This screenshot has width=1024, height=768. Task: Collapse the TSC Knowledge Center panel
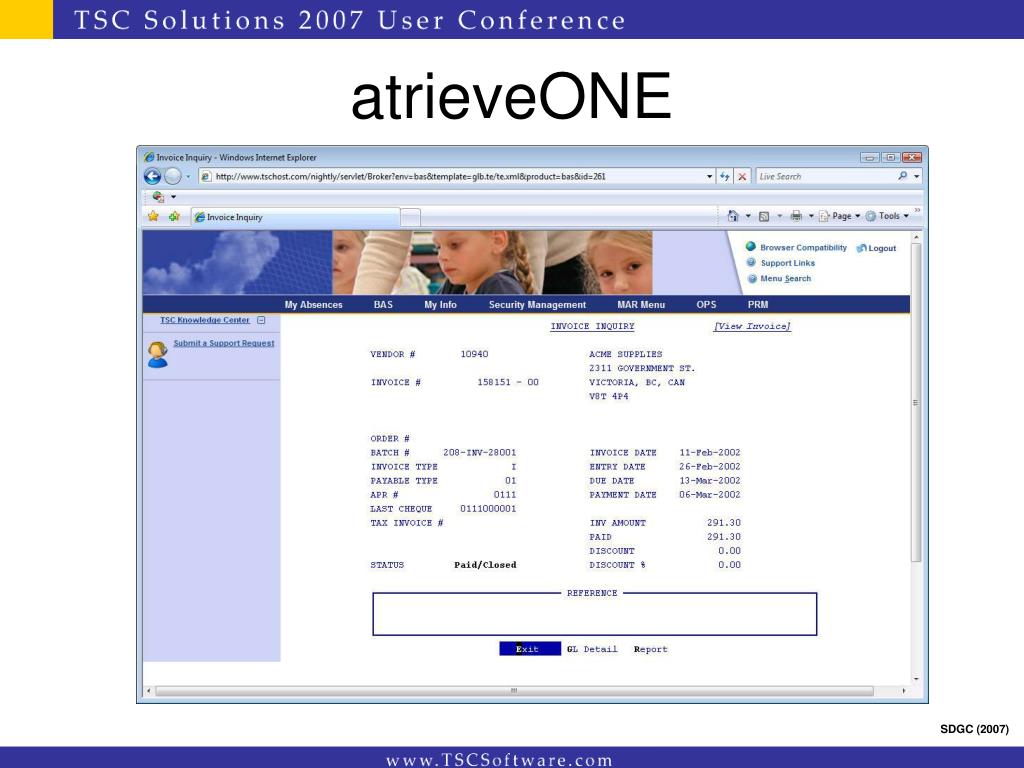click(x=261, y=320)
